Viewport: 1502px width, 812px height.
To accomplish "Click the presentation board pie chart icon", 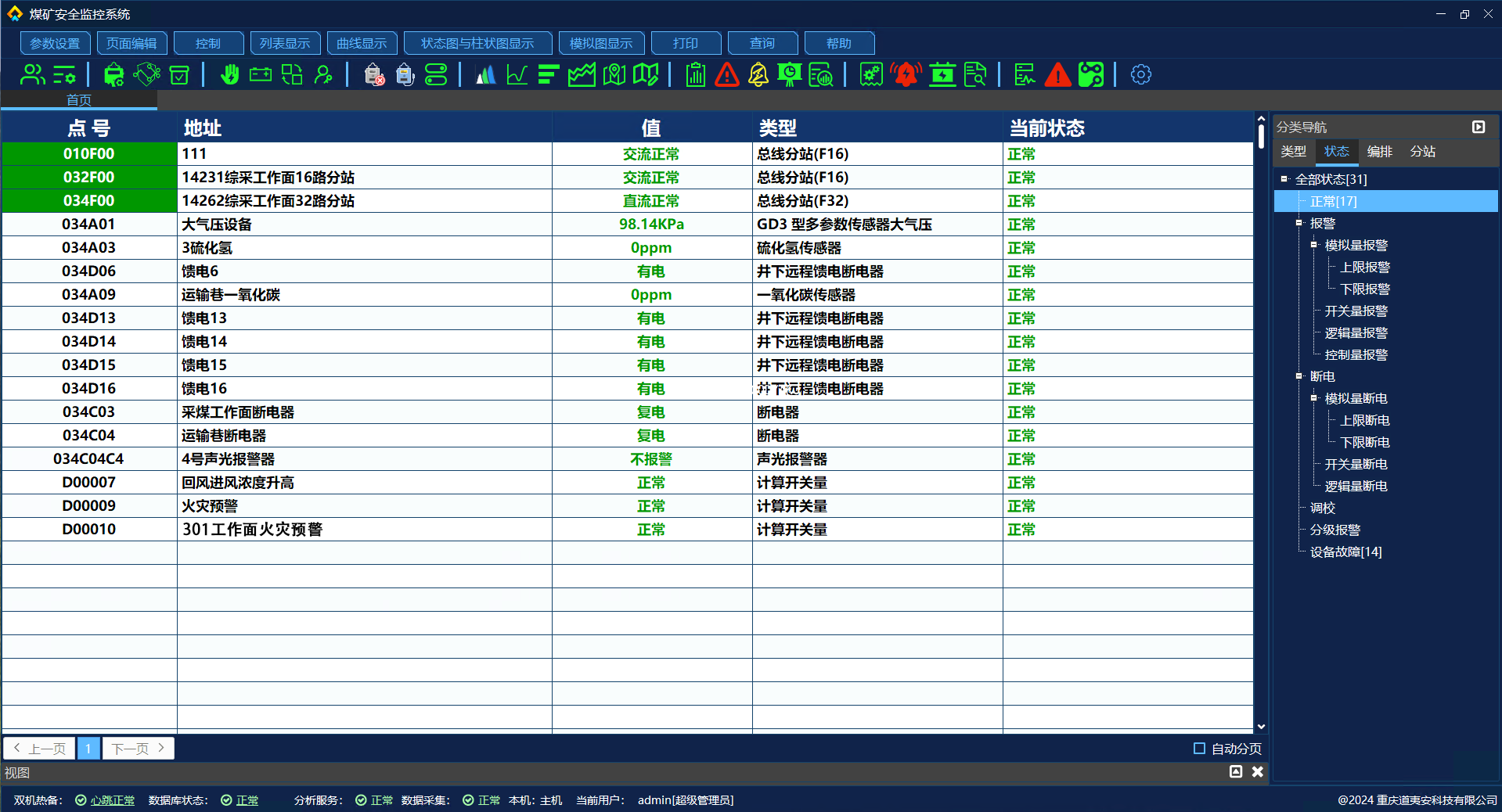I will pyautogui.click(x=789, y=75).
